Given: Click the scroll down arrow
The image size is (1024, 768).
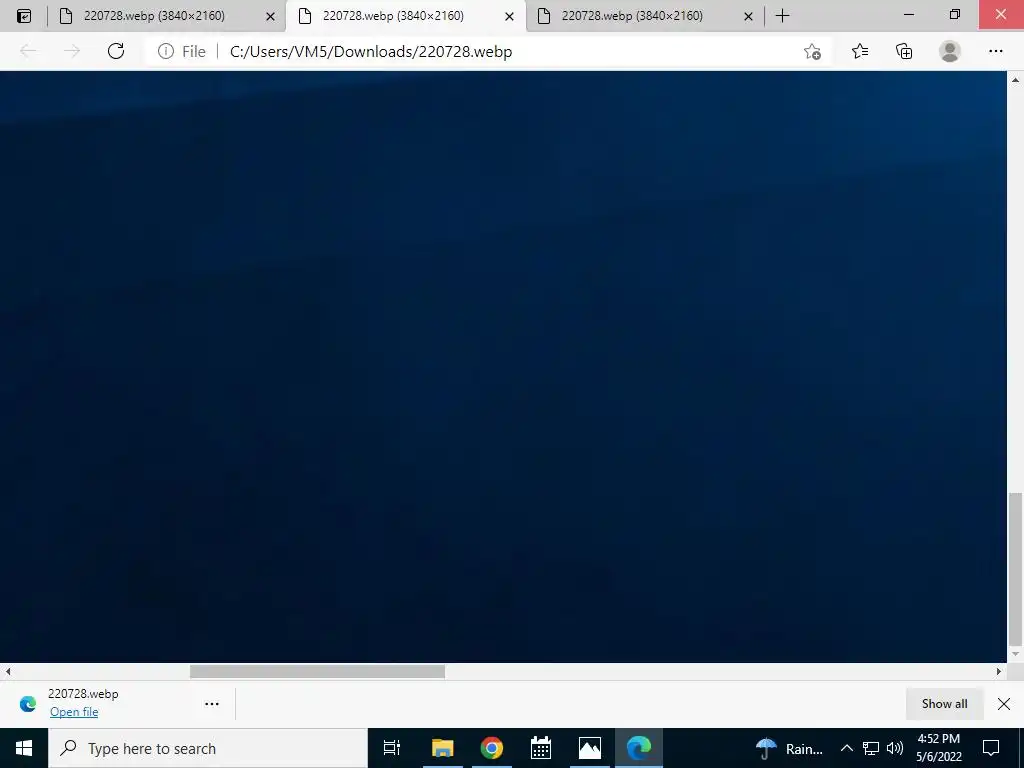Looking at the screenshot, I should click(x=1015, y=654).
